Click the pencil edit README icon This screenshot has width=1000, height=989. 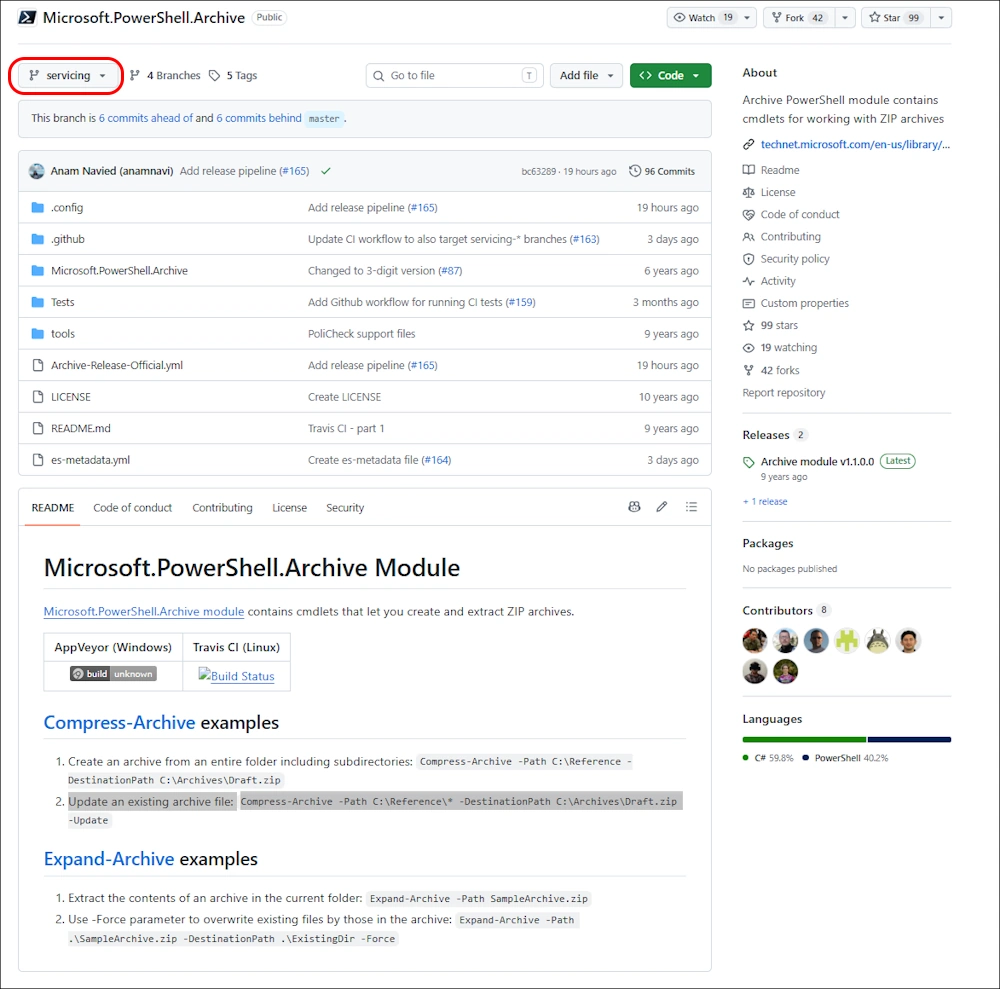(x=662, y=507)
